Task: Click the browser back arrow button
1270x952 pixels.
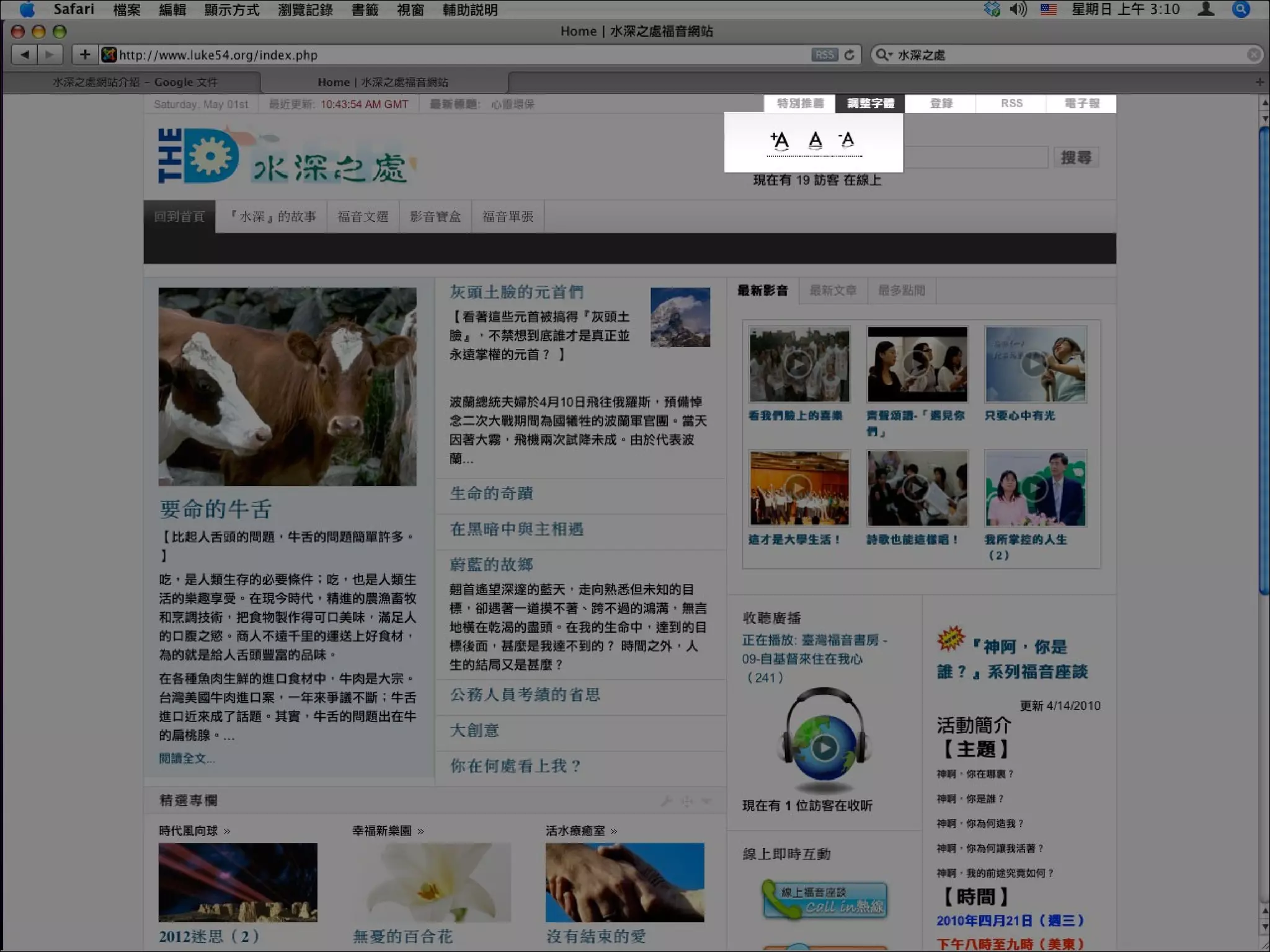Action: click(25, 55)
